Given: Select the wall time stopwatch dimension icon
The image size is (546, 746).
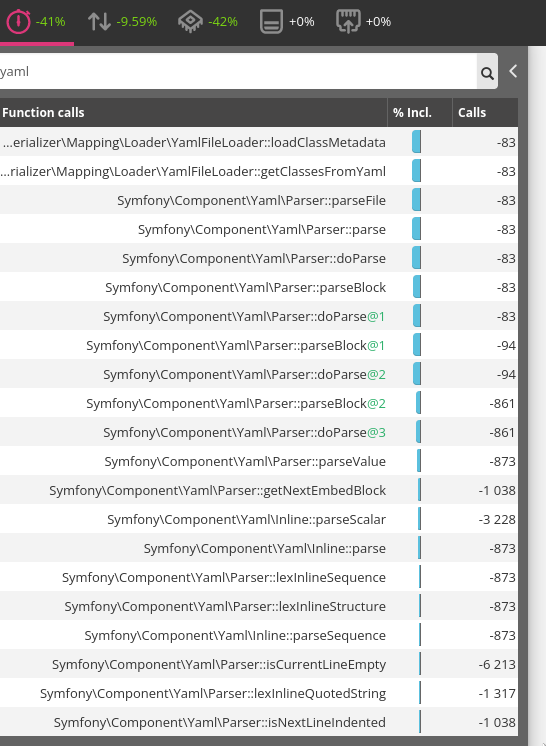Looking at the screenshot, I should pos(18,21).
